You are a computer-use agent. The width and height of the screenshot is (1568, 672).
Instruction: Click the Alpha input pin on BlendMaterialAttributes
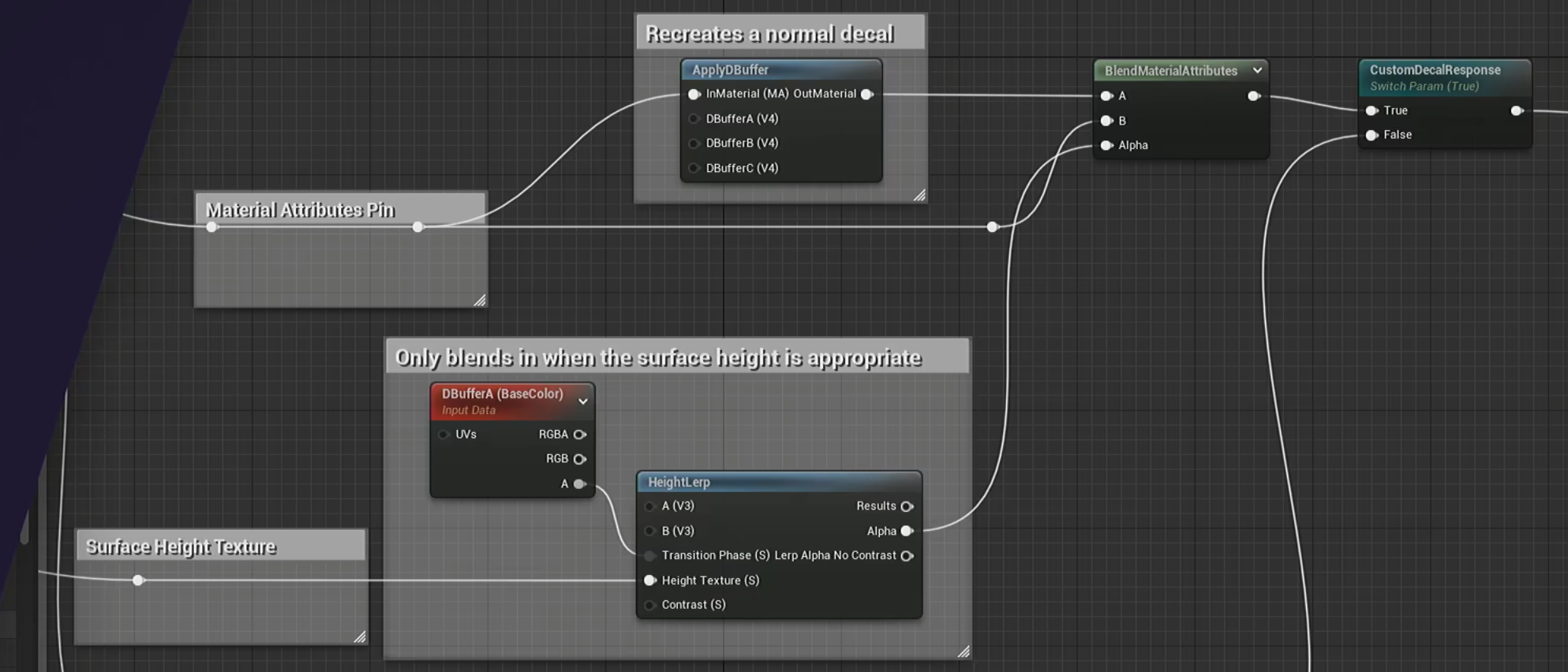(1106, 145)
